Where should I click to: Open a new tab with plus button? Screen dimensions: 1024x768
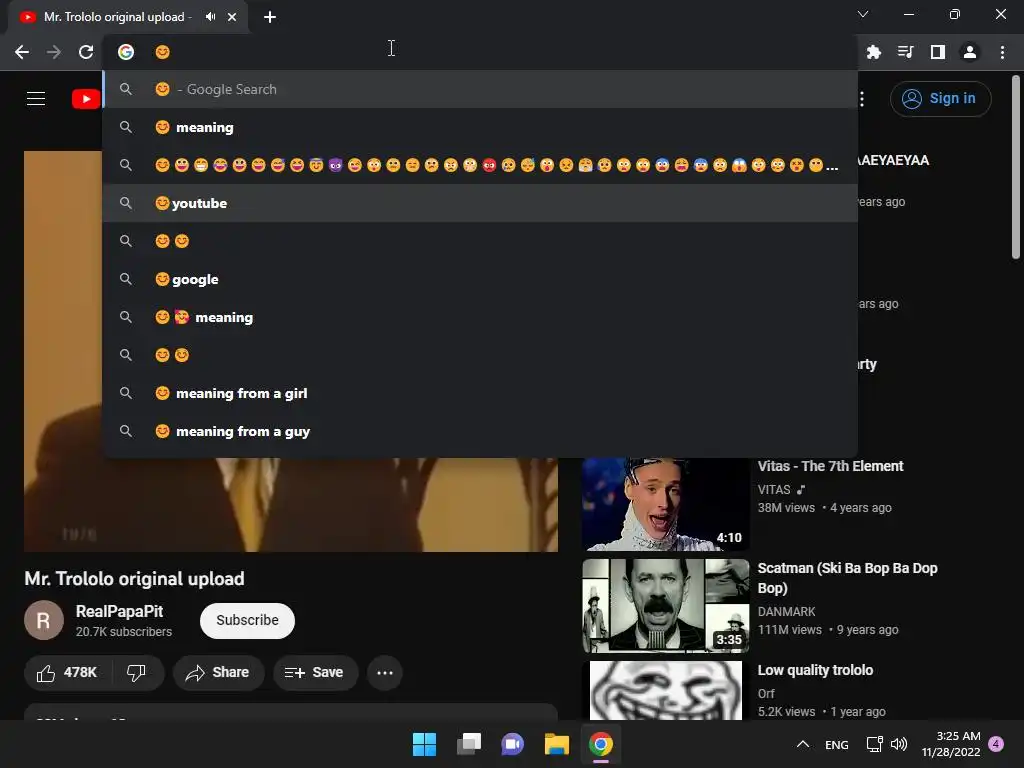coord(270,17)
